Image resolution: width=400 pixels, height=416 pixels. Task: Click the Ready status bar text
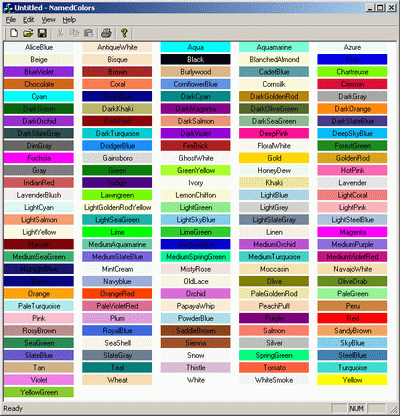[x=13, y=408]
